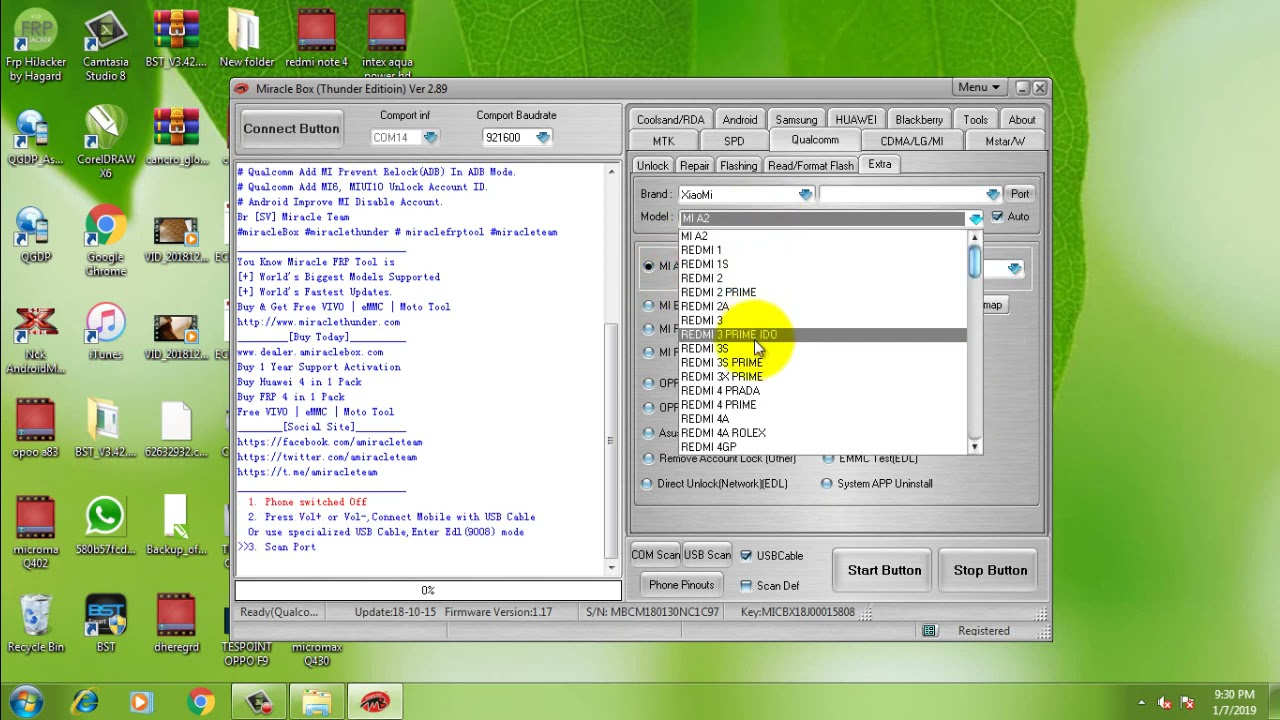The image size is (1280, 720).
Task: Toggle the USBCable checkbox
Action: click(x=745, y=556)
